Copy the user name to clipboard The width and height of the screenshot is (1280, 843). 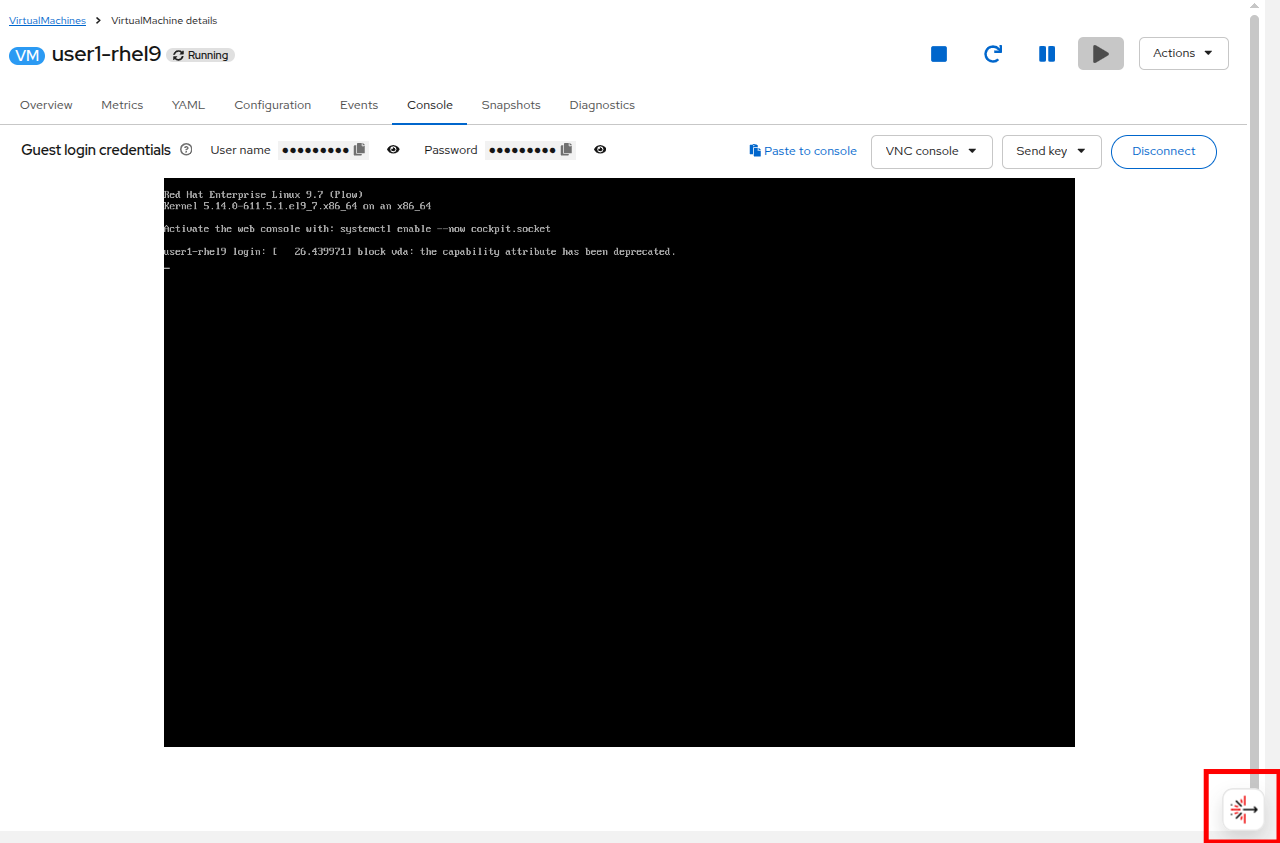360,150
